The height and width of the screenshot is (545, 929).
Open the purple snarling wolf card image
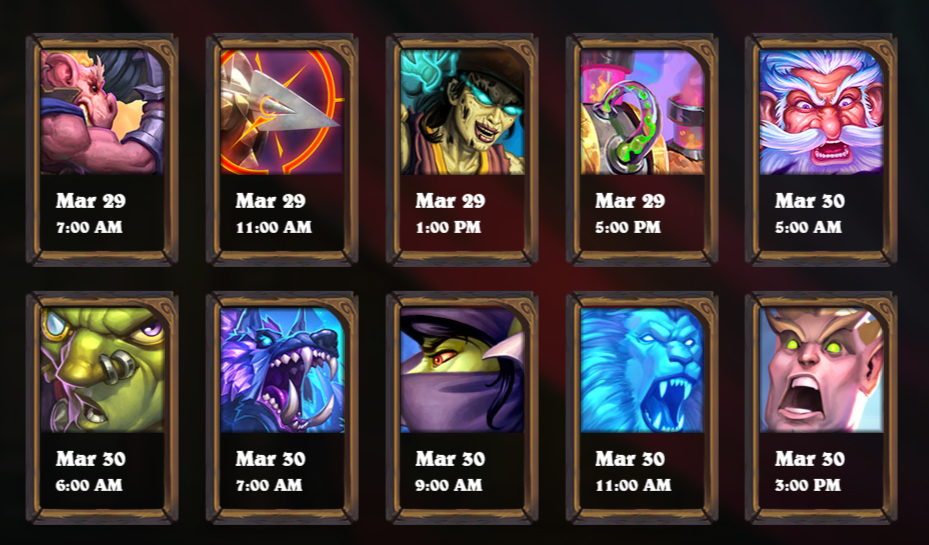click(x=282, y=370)
